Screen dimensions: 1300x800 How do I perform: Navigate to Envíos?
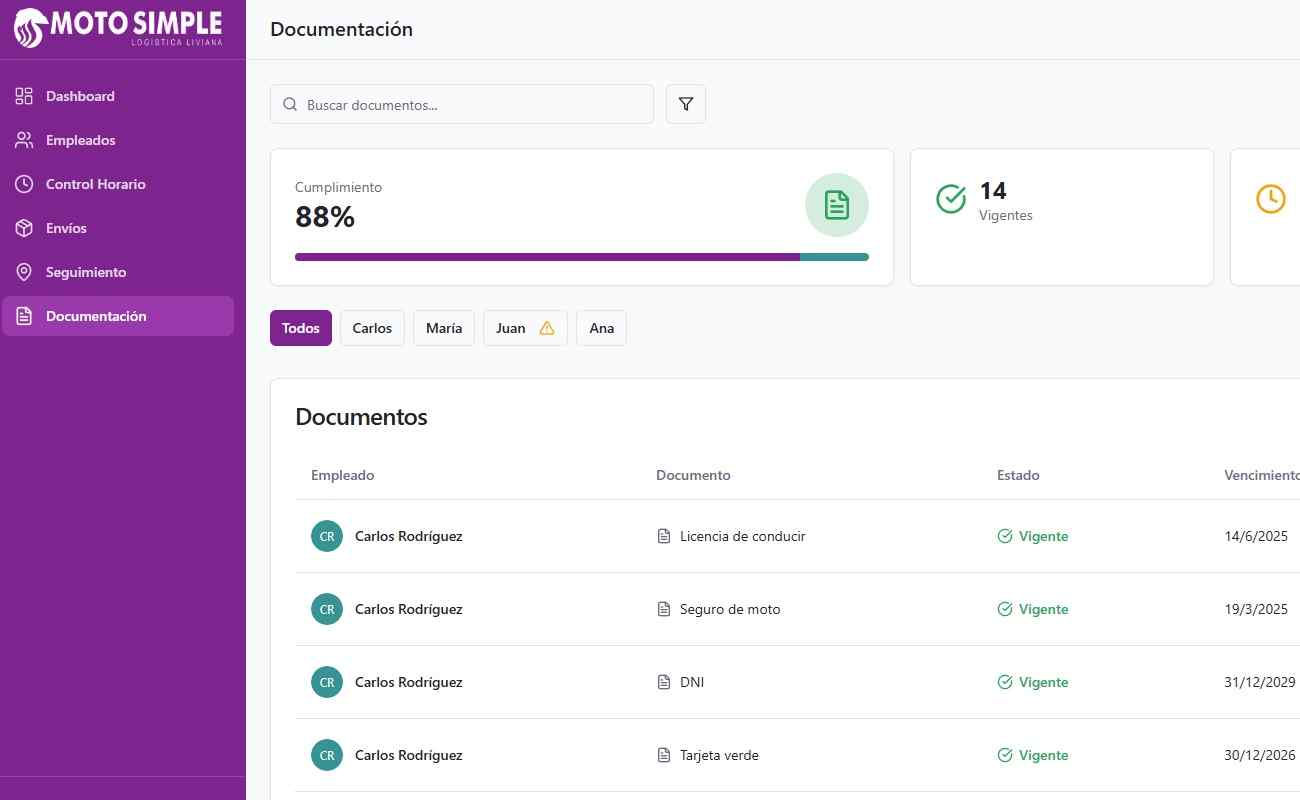(118, 228)
